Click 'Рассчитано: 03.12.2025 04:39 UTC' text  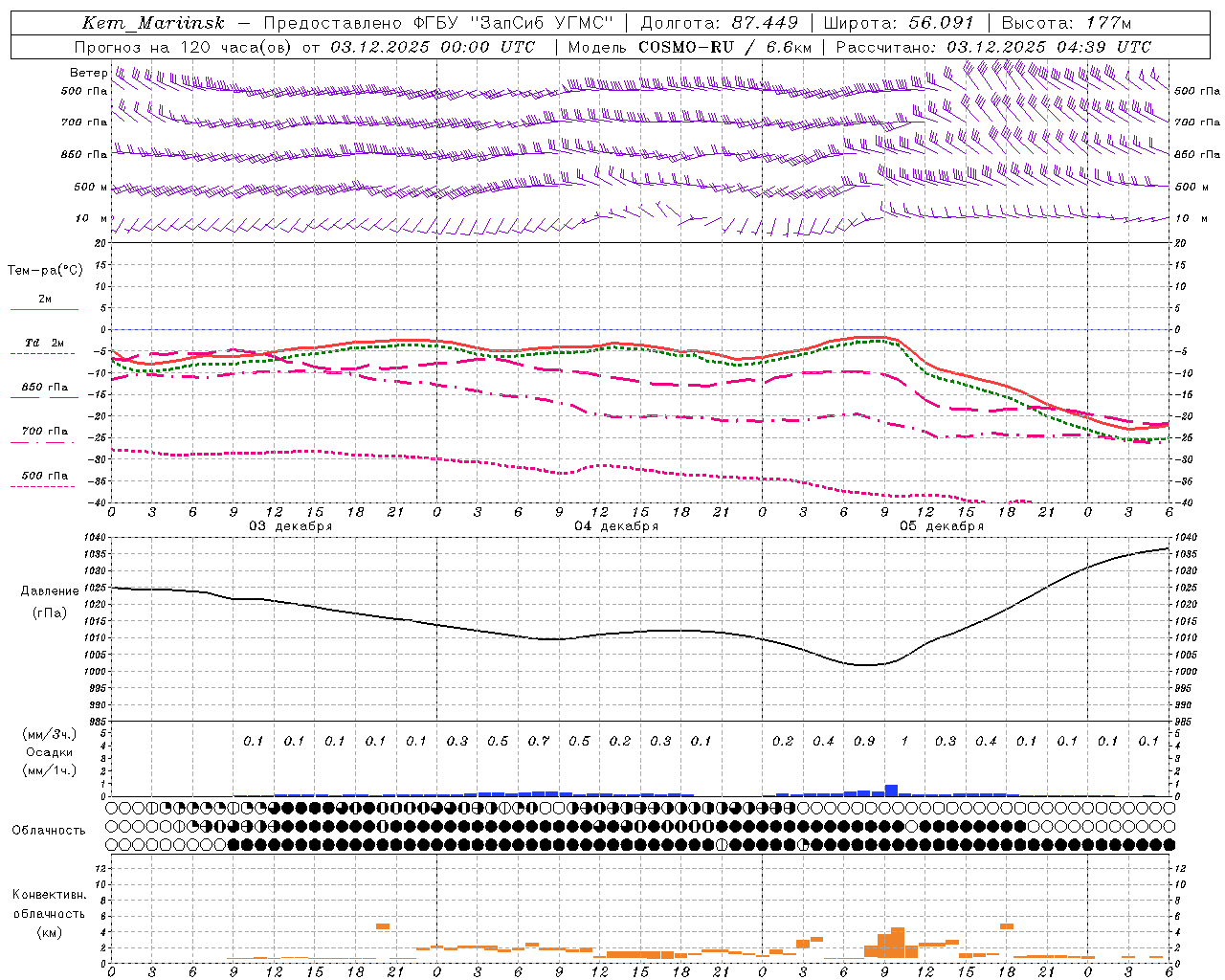[x=993, y=47]
